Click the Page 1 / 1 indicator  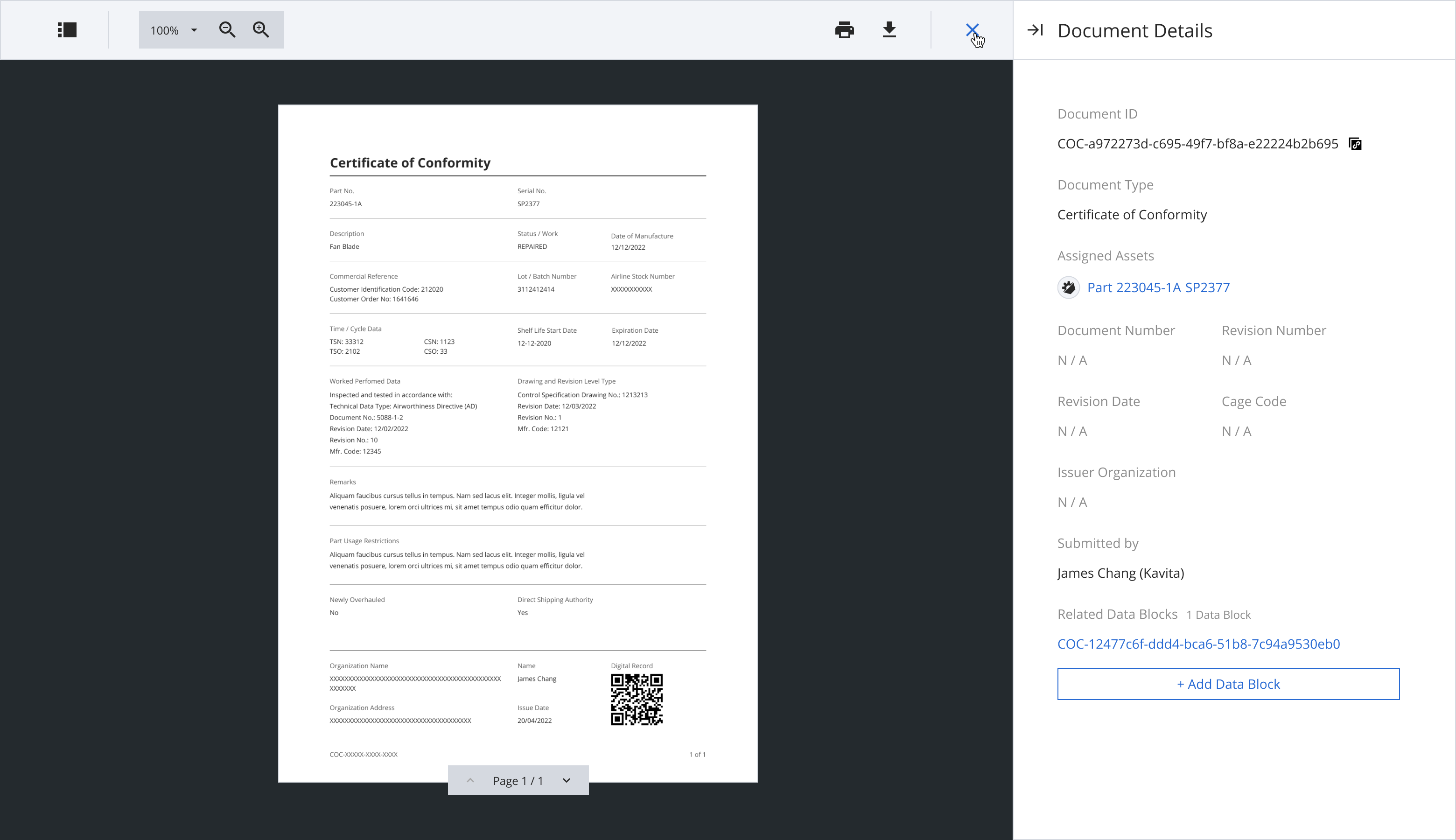click(518, 781)
